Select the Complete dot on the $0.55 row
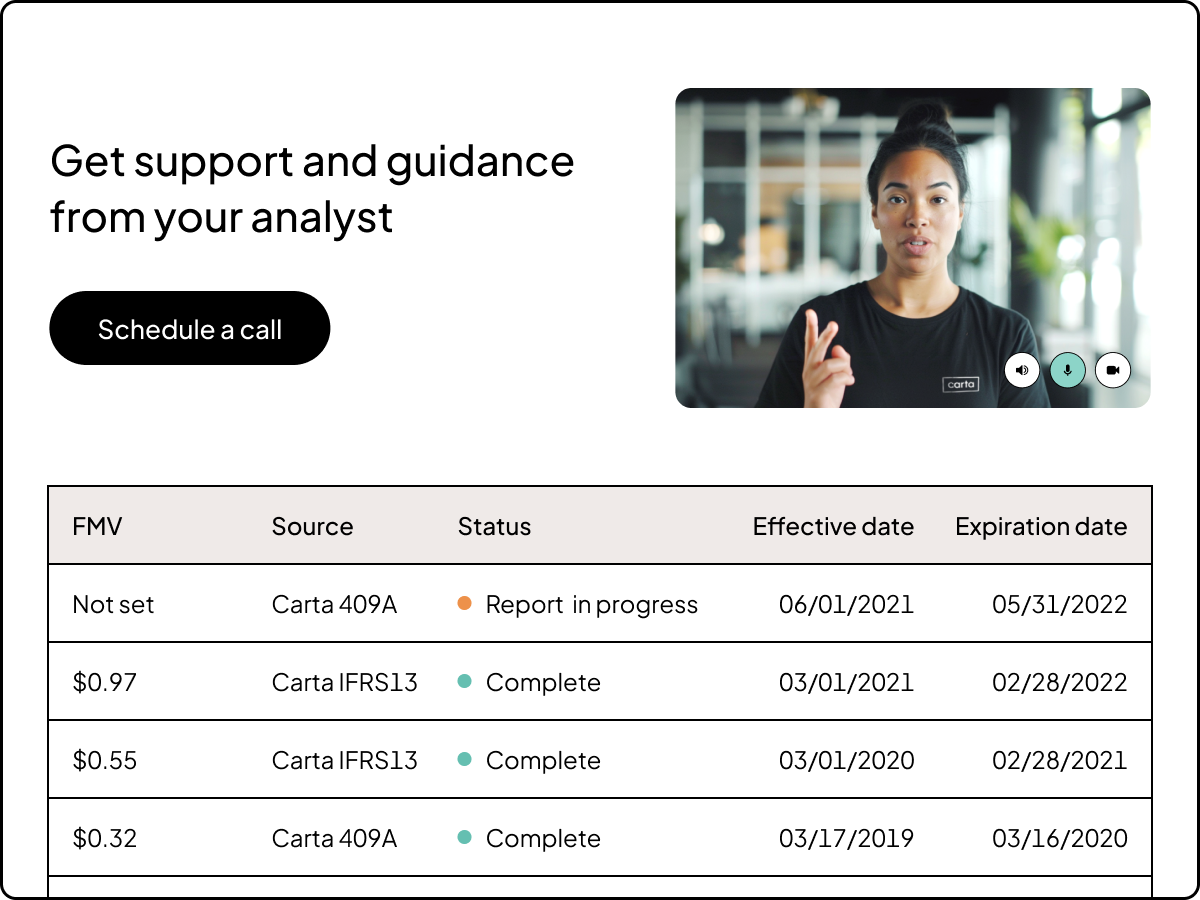1200x900 pixels. (466, 760)
